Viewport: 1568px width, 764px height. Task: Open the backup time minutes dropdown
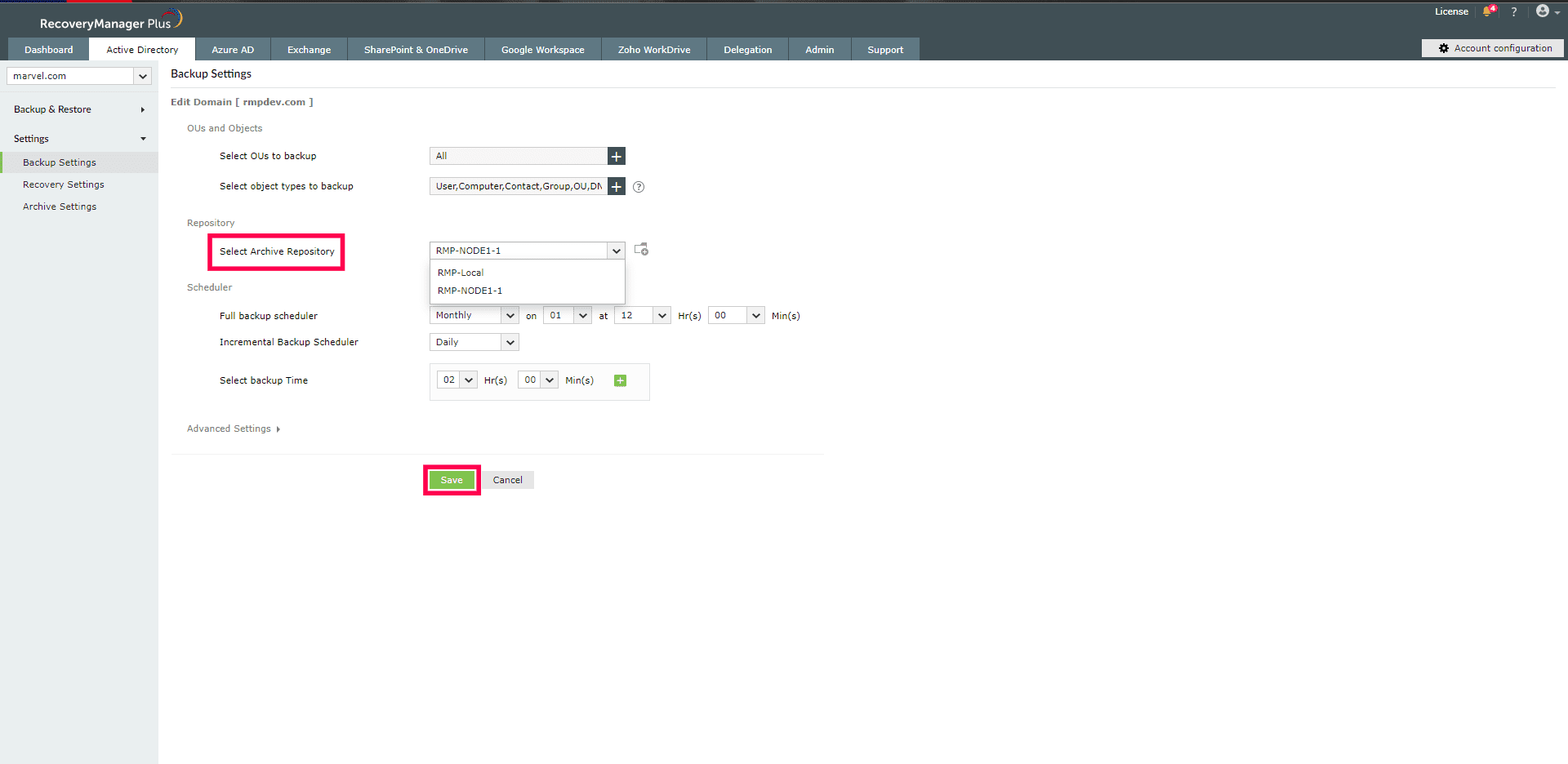click(538, 380)
